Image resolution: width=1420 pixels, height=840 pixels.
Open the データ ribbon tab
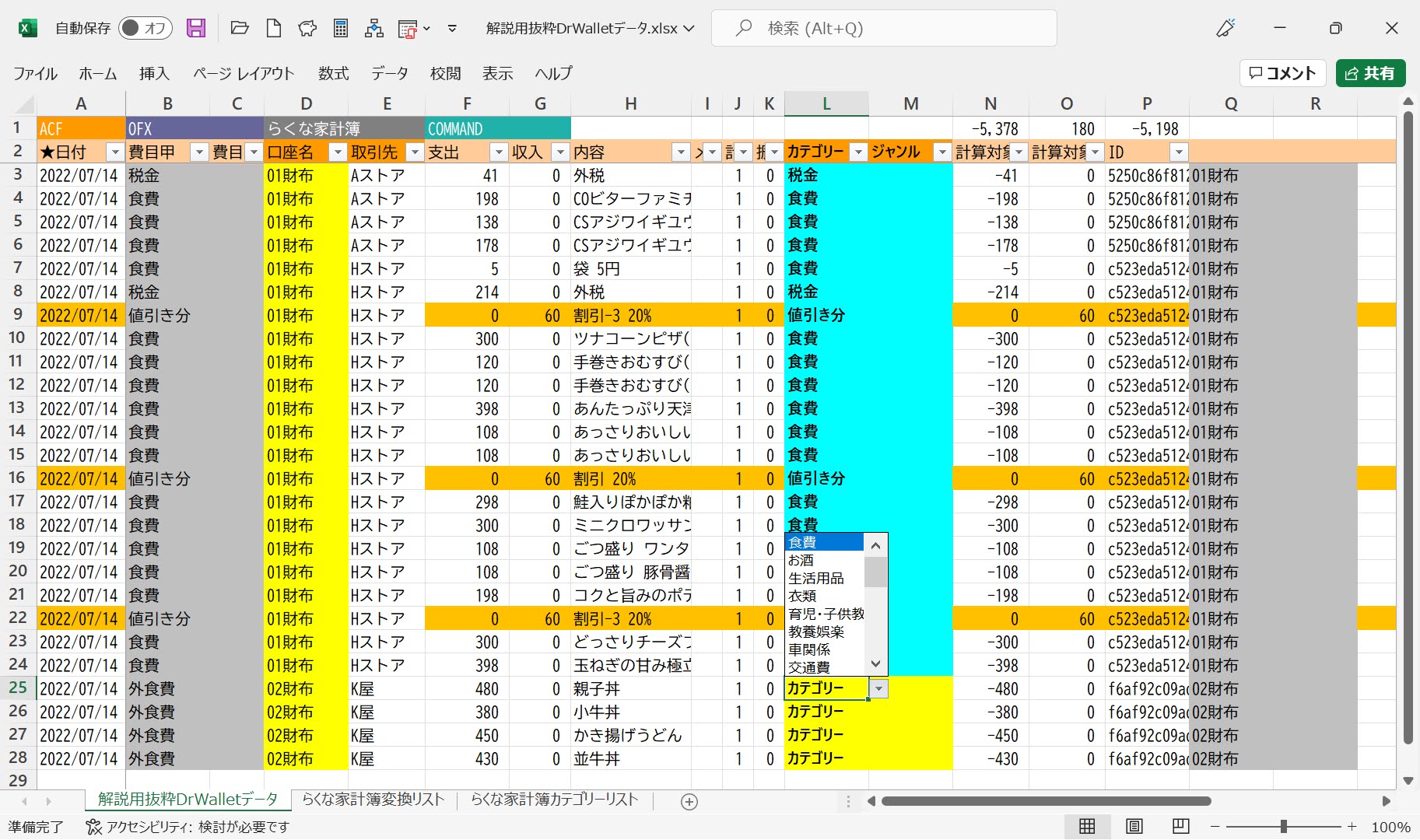point(389,73)
